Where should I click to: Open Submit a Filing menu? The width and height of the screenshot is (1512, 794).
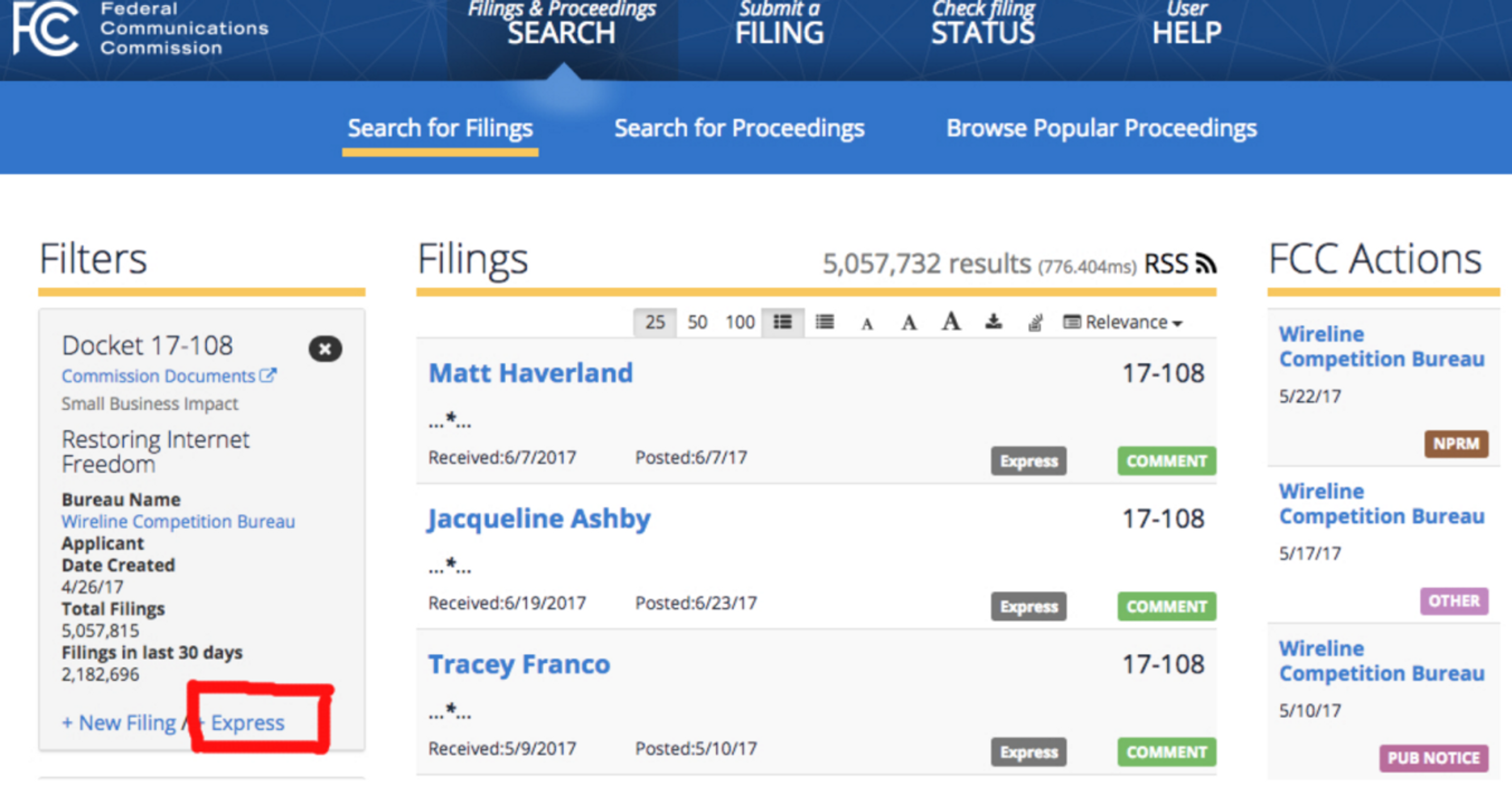[779, 25]
